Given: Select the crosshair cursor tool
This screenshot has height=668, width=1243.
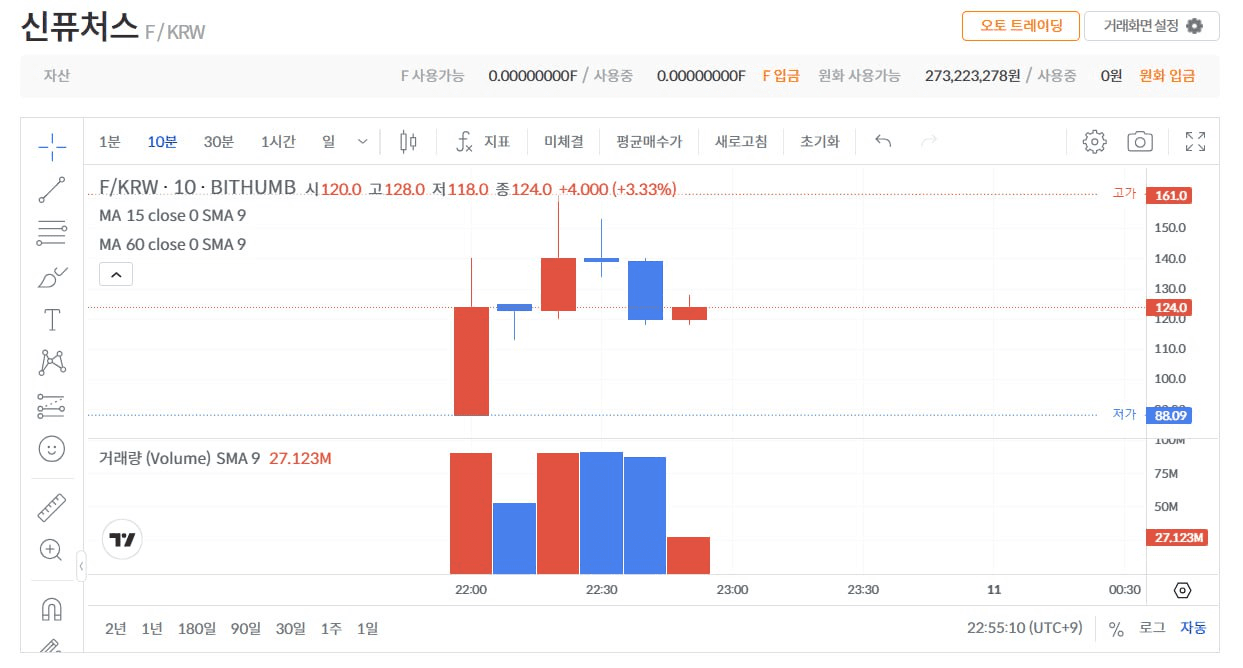Looking at the screenshot, I should (x=52, y=146).
